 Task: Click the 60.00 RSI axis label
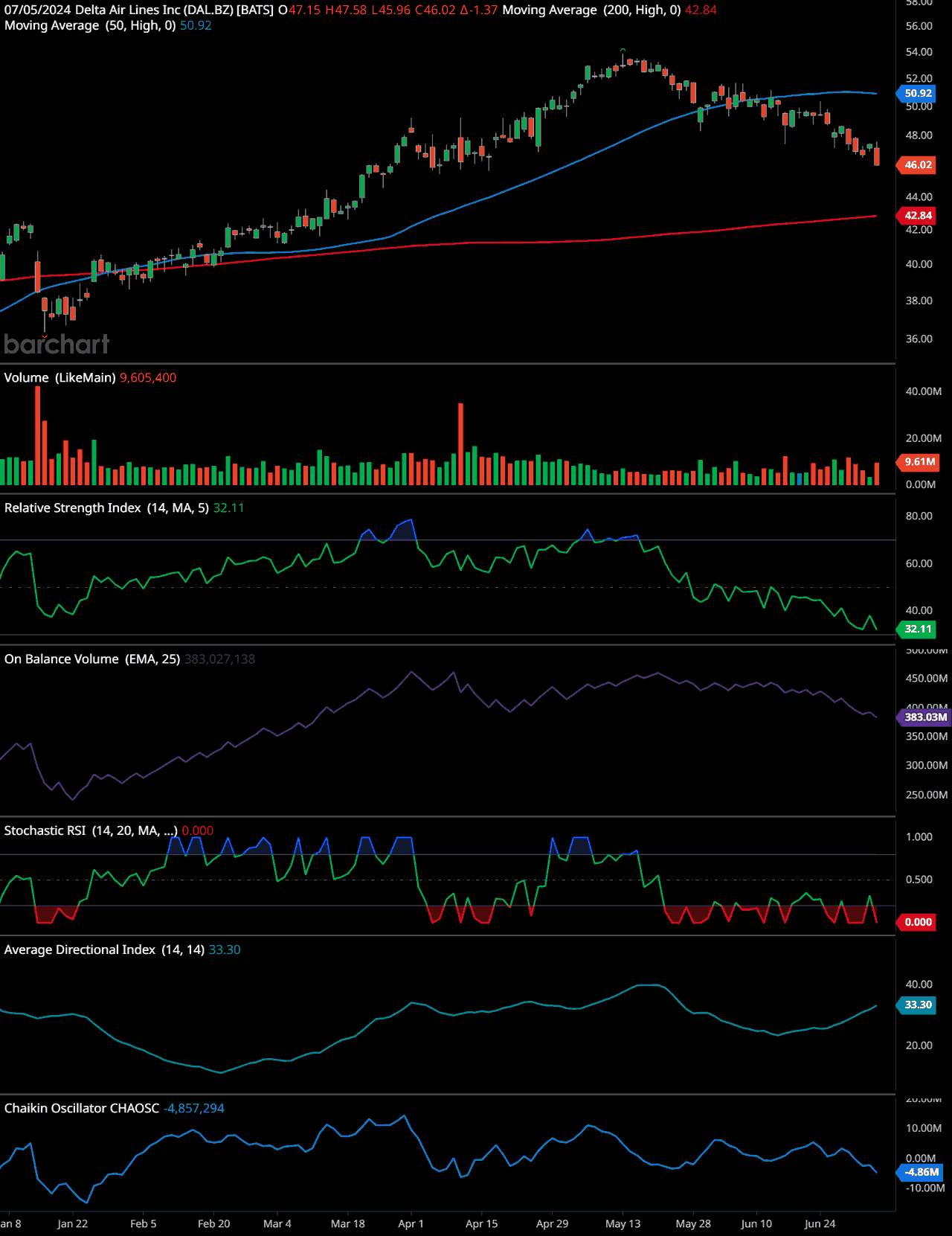coord(919,564)
